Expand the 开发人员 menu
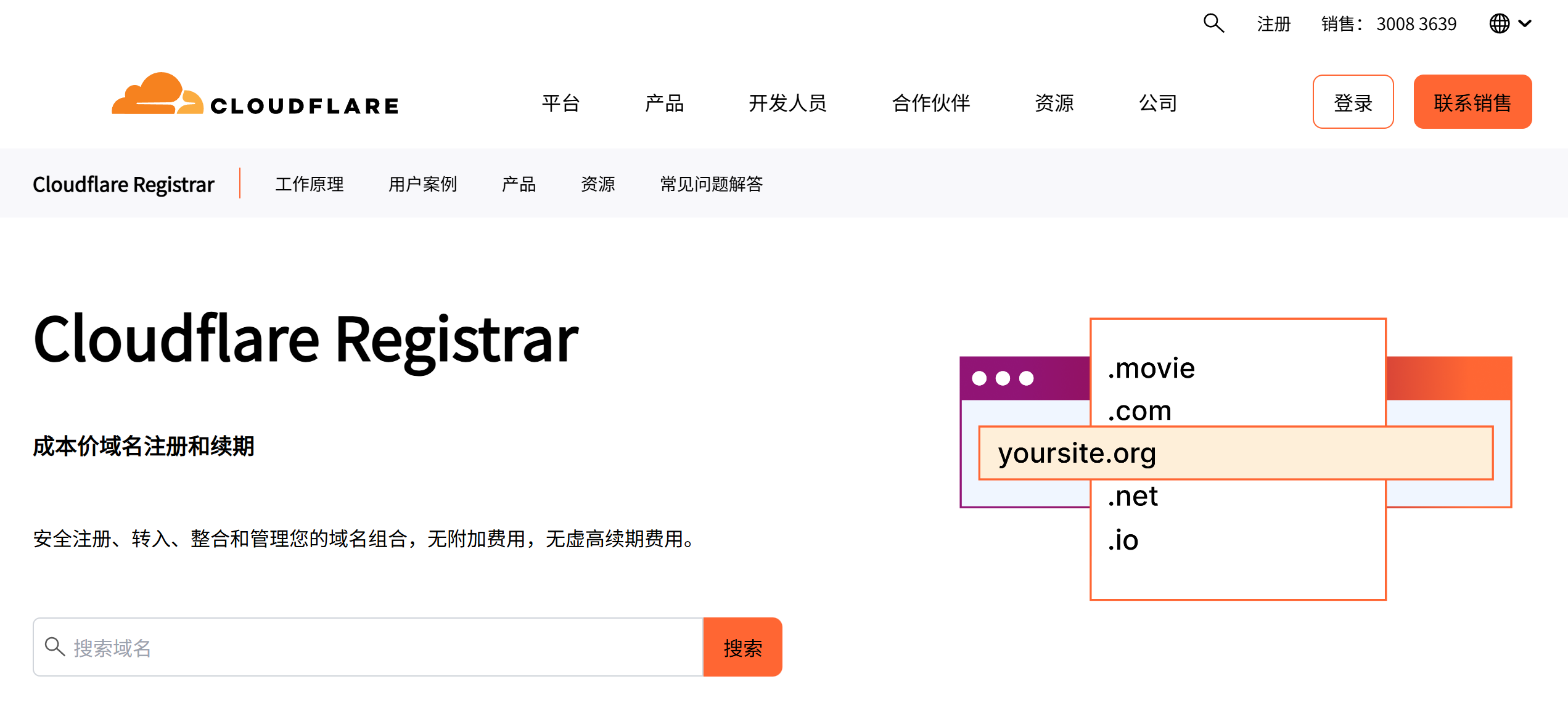The image size is (1568, 716). 787,103
